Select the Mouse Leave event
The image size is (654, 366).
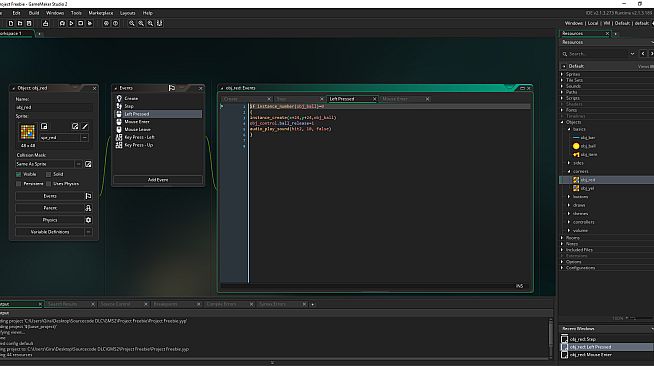[x=158, y=130]
